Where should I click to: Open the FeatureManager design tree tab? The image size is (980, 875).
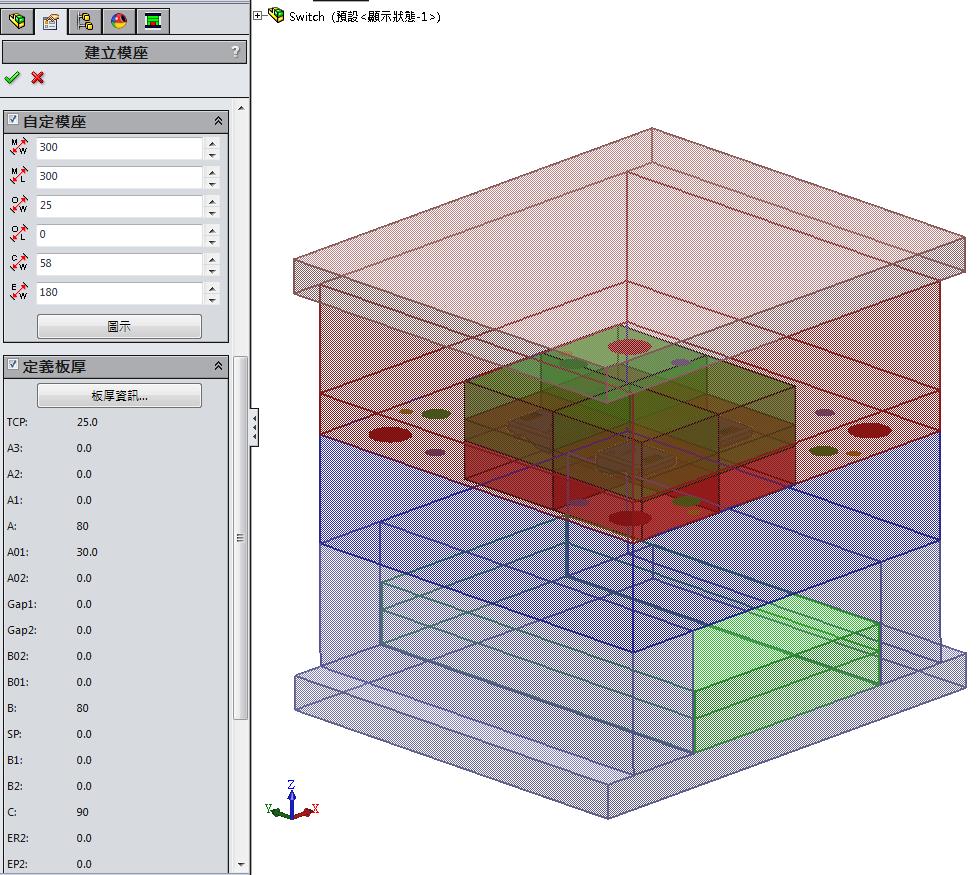[17, 20]
